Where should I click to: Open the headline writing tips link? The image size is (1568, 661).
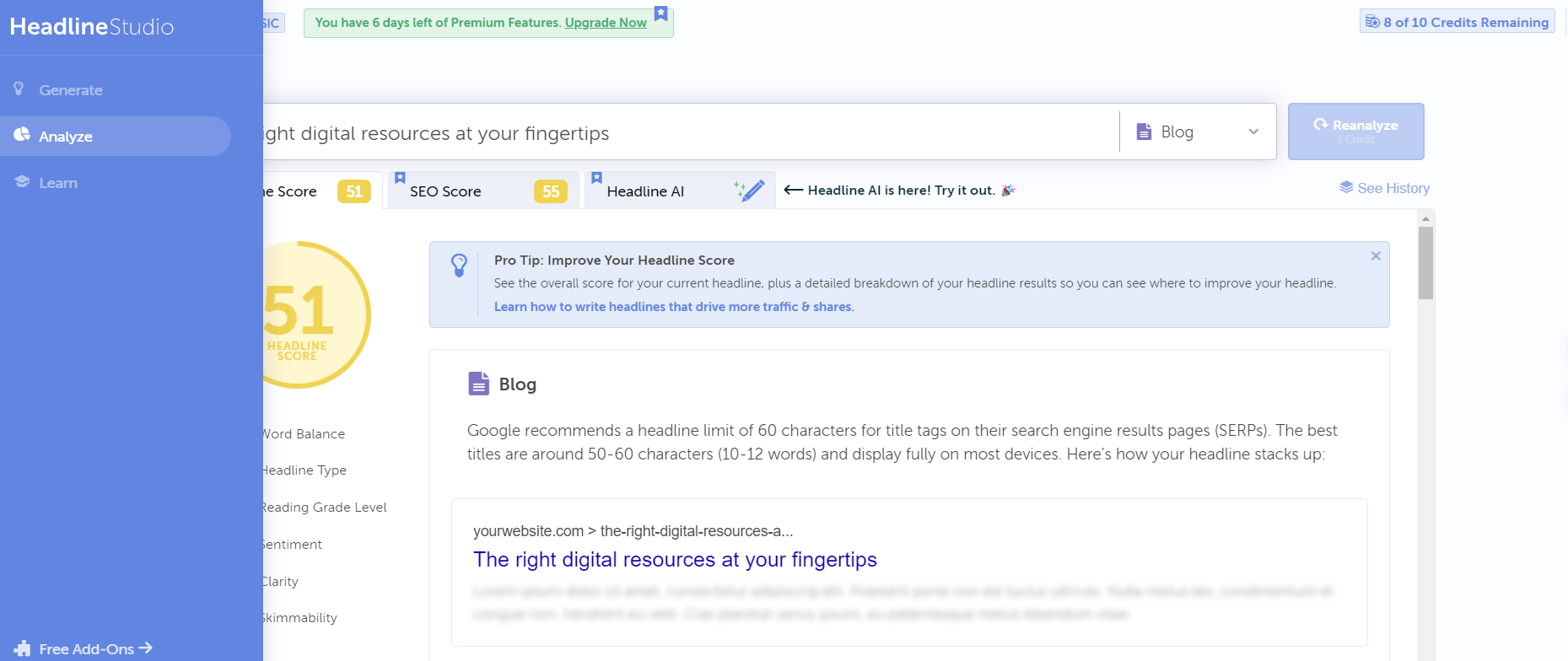pyautogui.click(x=673, y=307)
